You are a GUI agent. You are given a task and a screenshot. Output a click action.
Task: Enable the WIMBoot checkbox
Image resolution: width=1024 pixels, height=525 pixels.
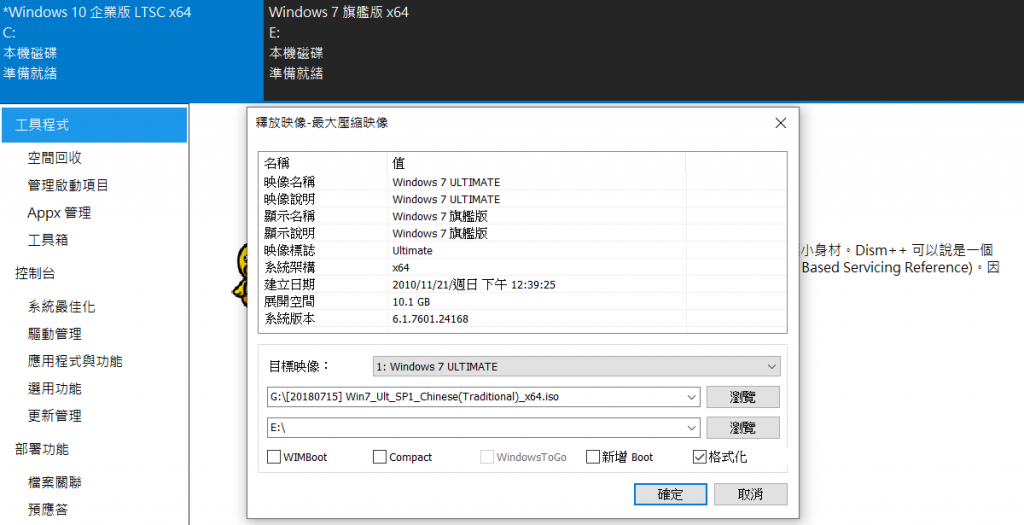[x=274, y=457]
